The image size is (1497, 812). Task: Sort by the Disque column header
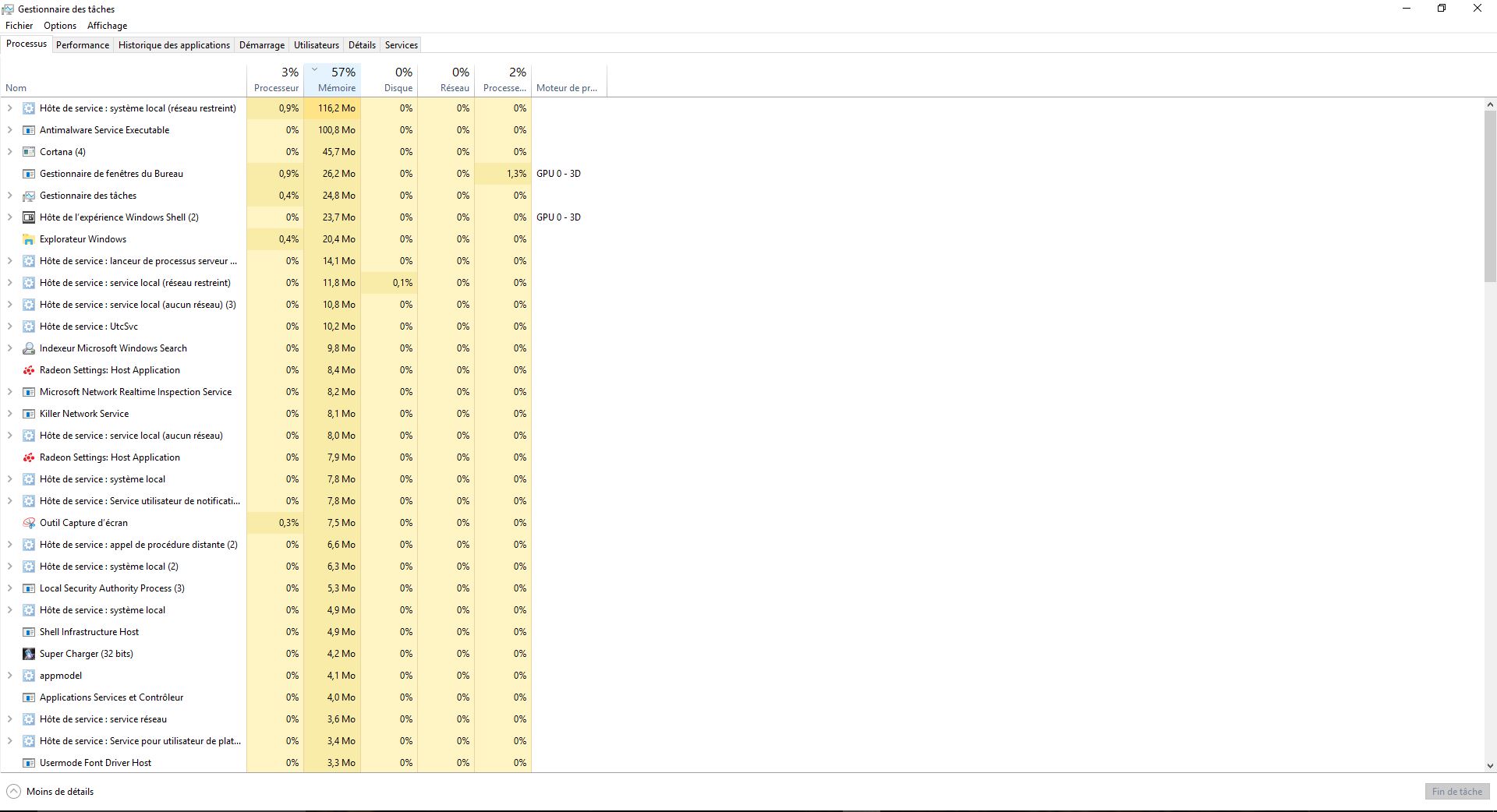click(389, 80)
